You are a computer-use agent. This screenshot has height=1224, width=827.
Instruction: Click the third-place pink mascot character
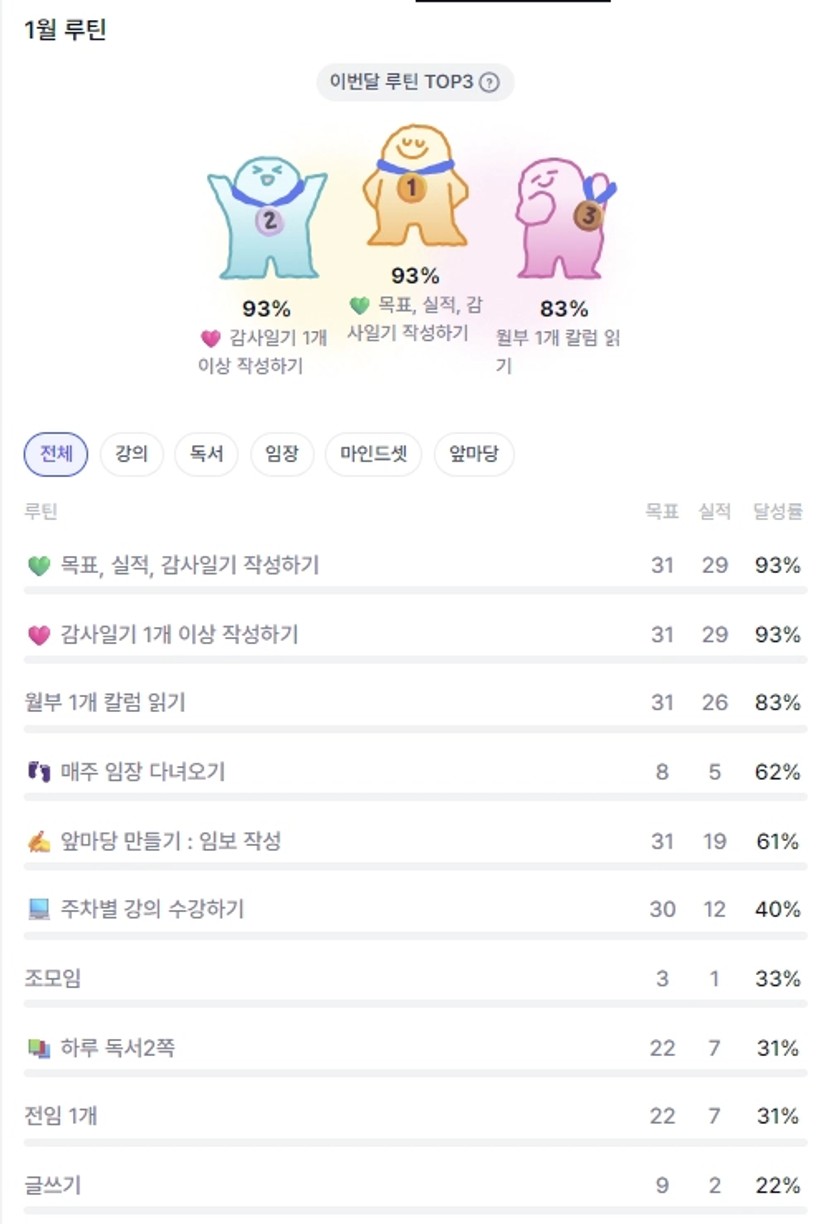tap(561, 218)
